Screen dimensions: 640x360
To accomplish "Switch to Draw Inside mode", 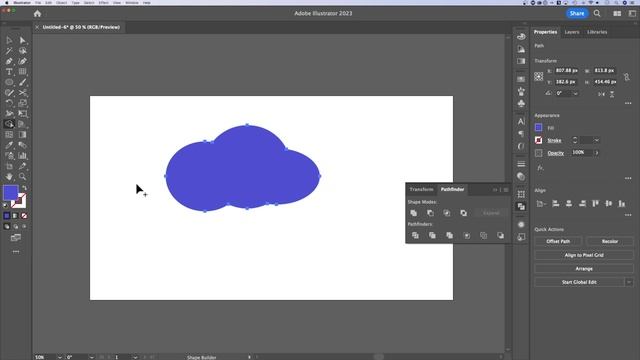I will click(24, 227).
